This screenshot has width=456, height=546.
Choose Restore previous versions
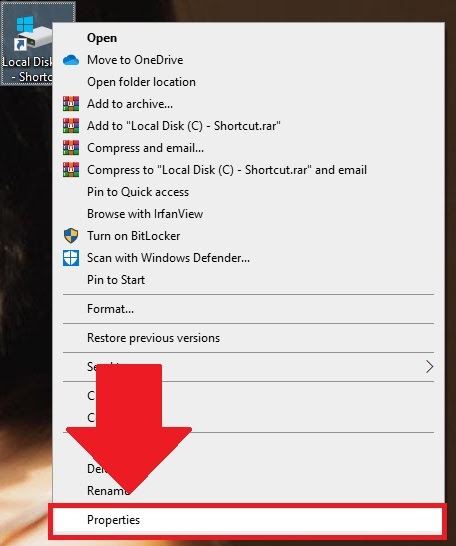(249, 338)
